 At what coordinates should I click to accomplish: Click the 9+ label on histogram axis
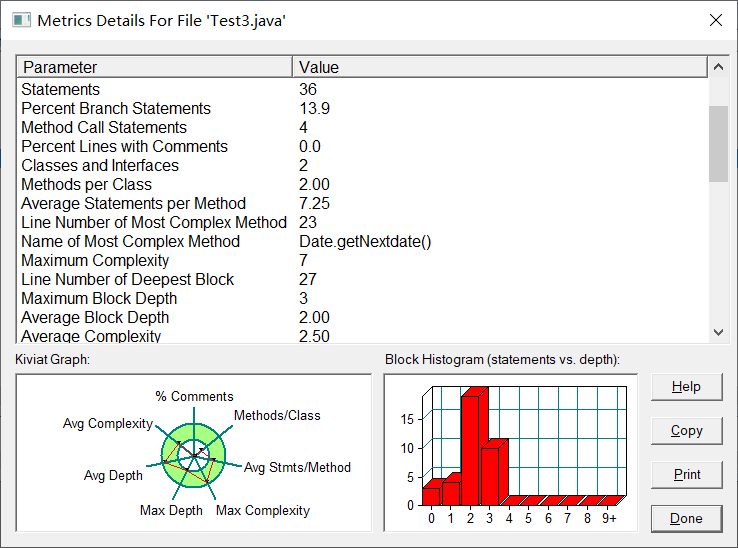tap(609, 518)
